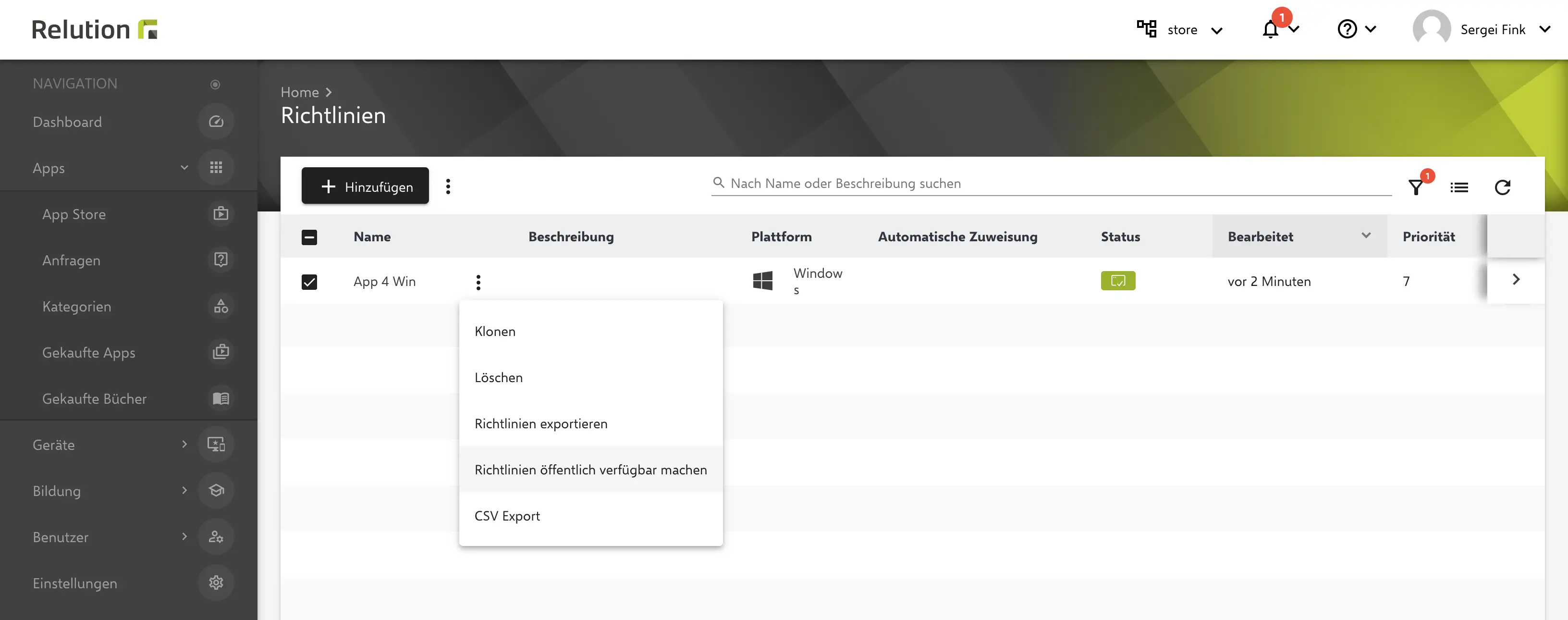Click the filter icon with red badge
This screenshot has width=1568, height=620.
coord(1416,187)
